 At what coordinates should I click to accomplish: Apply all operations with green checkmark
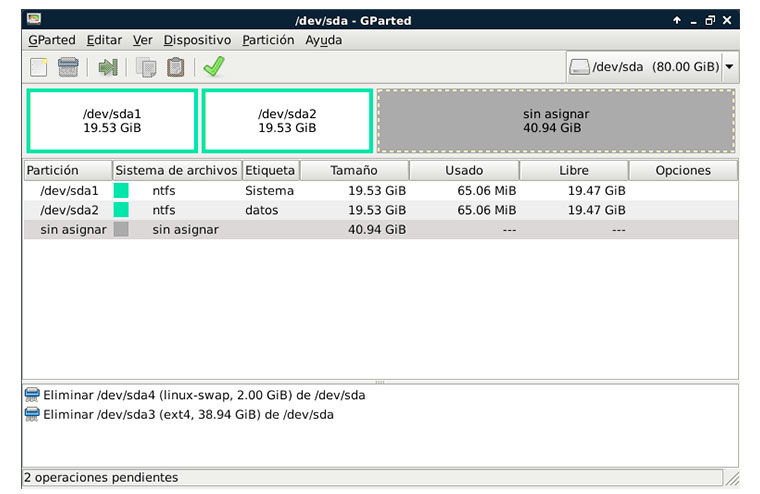pos(214,66)
